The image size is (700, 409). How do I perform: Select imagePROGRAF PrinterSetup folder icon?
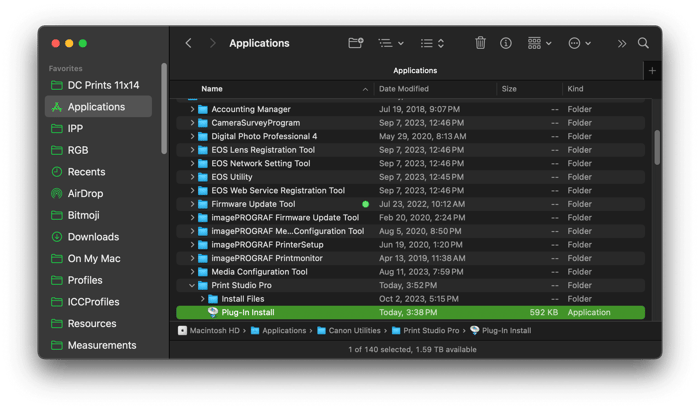coord(203,245)
